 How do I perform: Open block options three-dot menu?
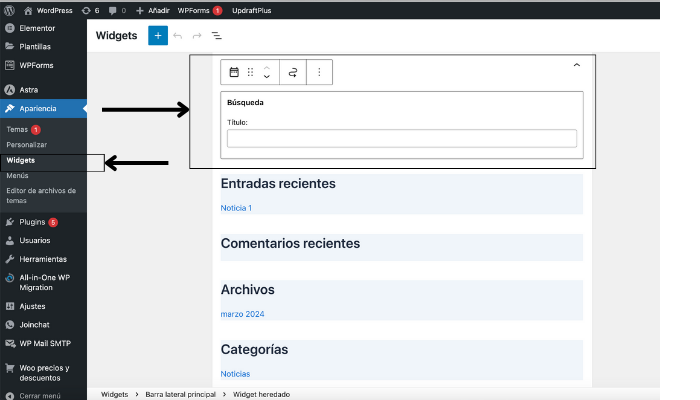pos(319,72)
